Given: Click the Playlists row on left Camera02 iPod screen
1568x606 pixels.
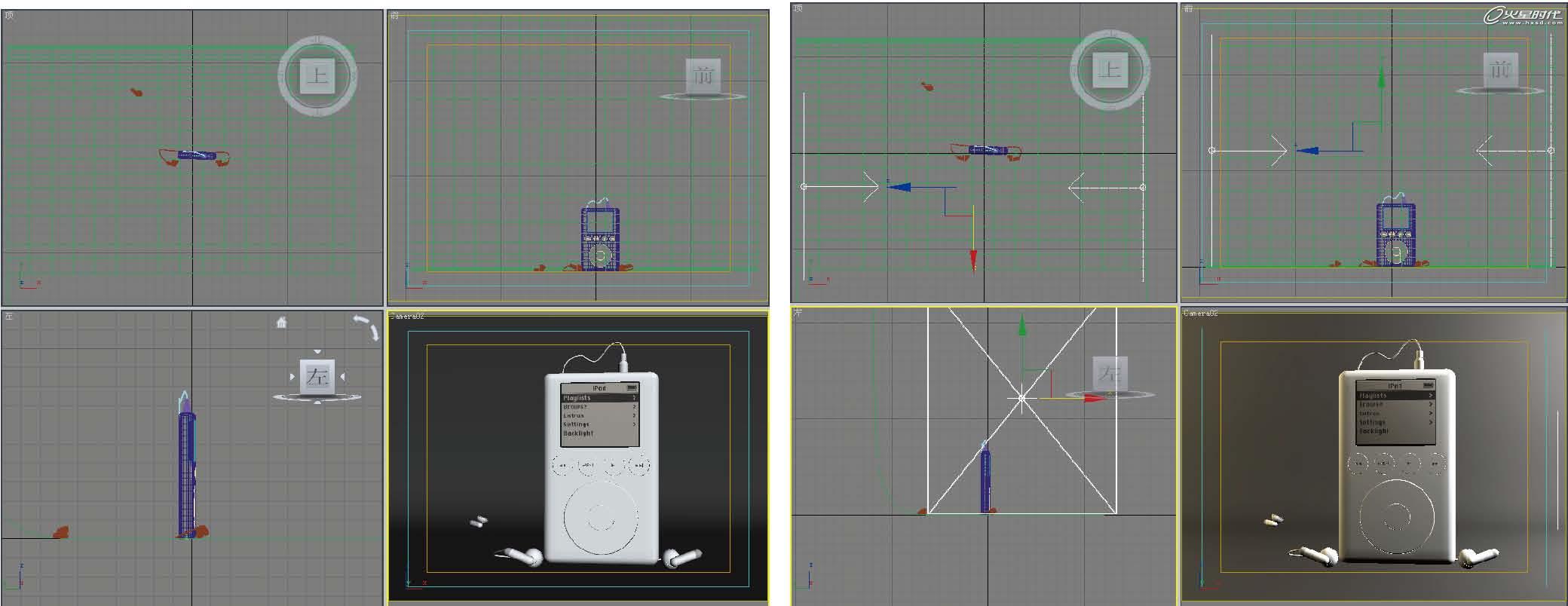Looking at the screenshot, I should (599, 397).
